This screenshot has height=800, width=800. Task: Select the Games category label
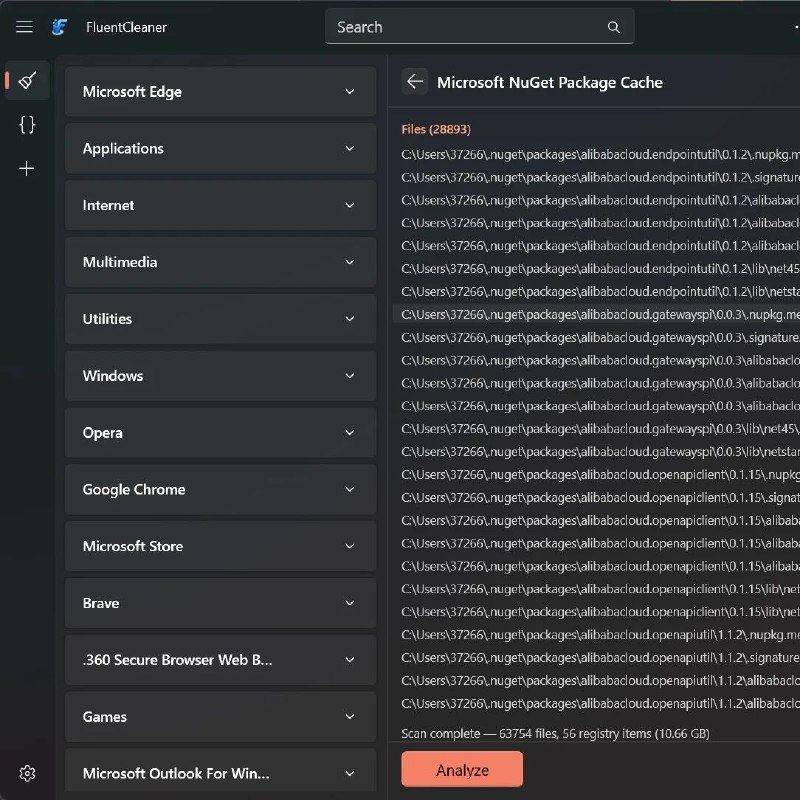(x=105, y=717)
